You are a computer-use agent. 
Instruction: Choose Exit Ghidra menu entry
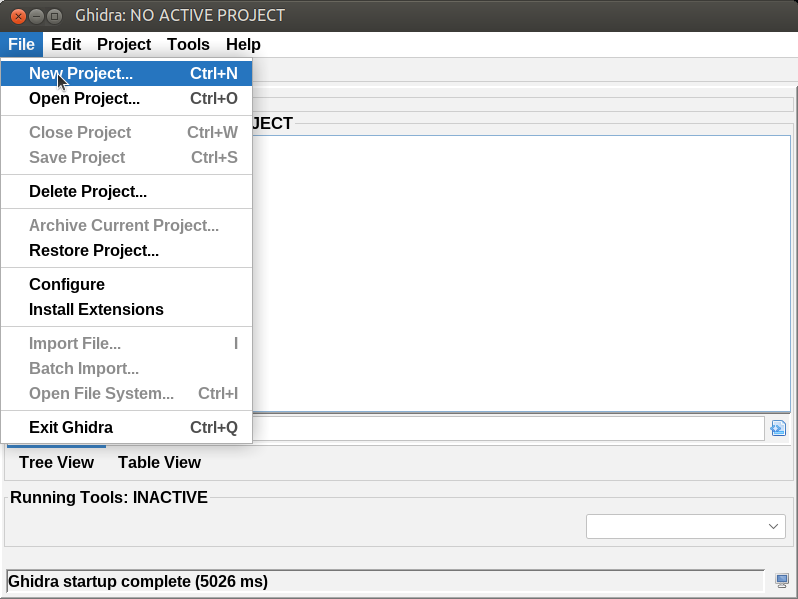coord(126,427)
